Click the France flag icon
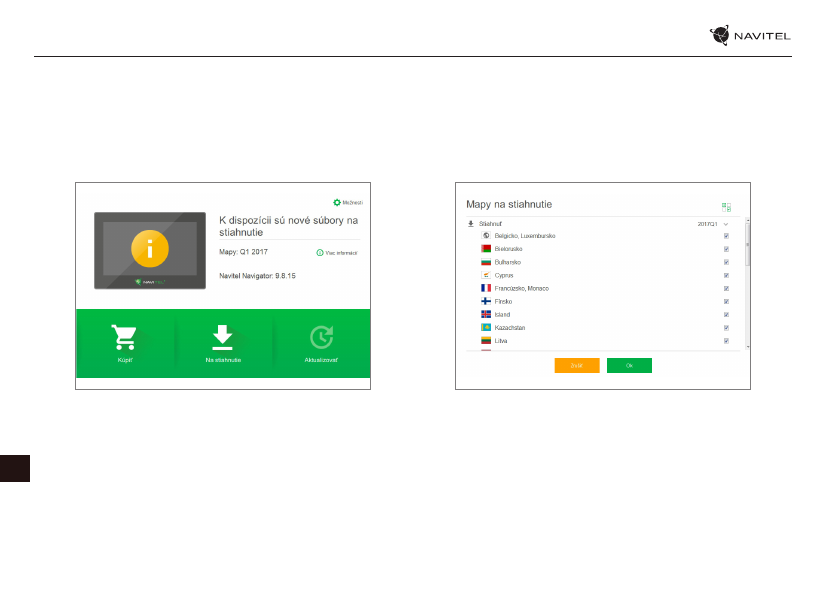 486,288
